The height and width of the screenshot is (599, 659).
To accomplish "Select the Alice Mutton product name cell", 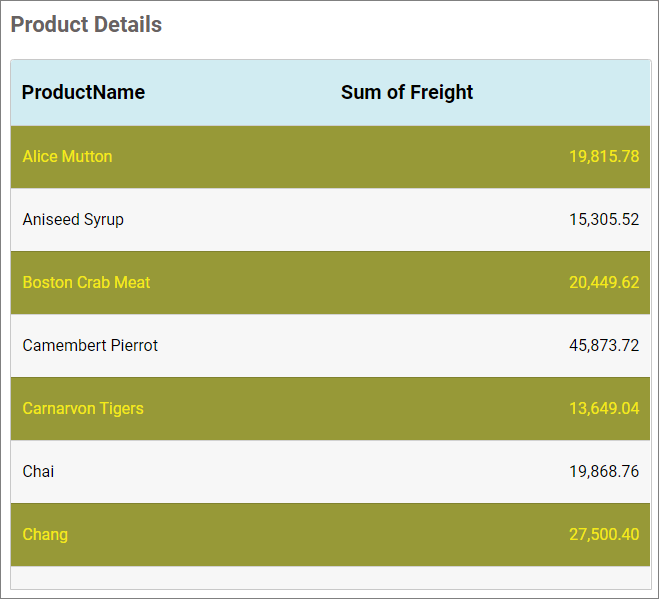I will click(67, 156).
